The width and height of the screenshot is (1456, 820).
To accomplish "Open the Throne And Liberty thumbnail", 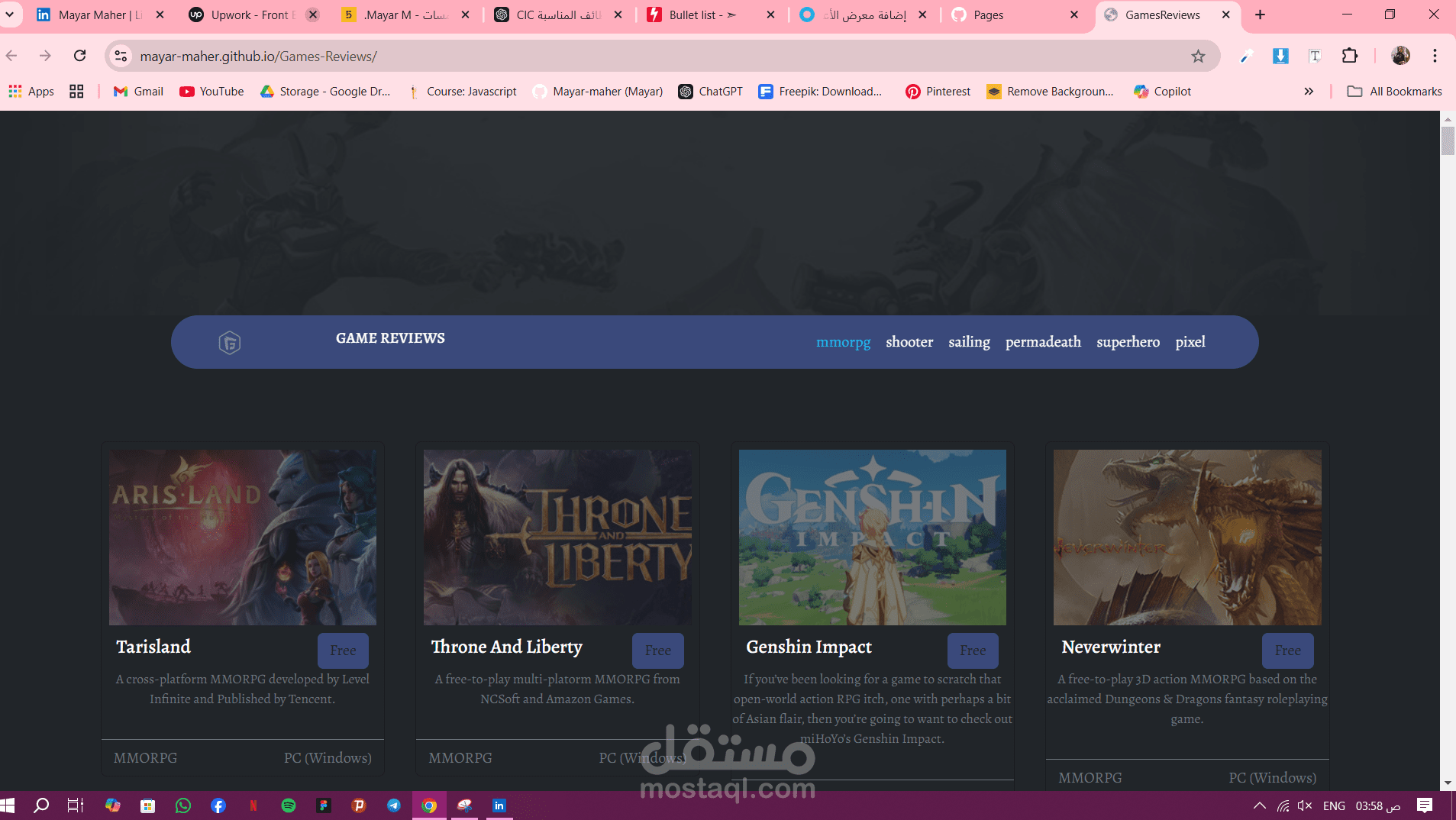I will (557, 538).
